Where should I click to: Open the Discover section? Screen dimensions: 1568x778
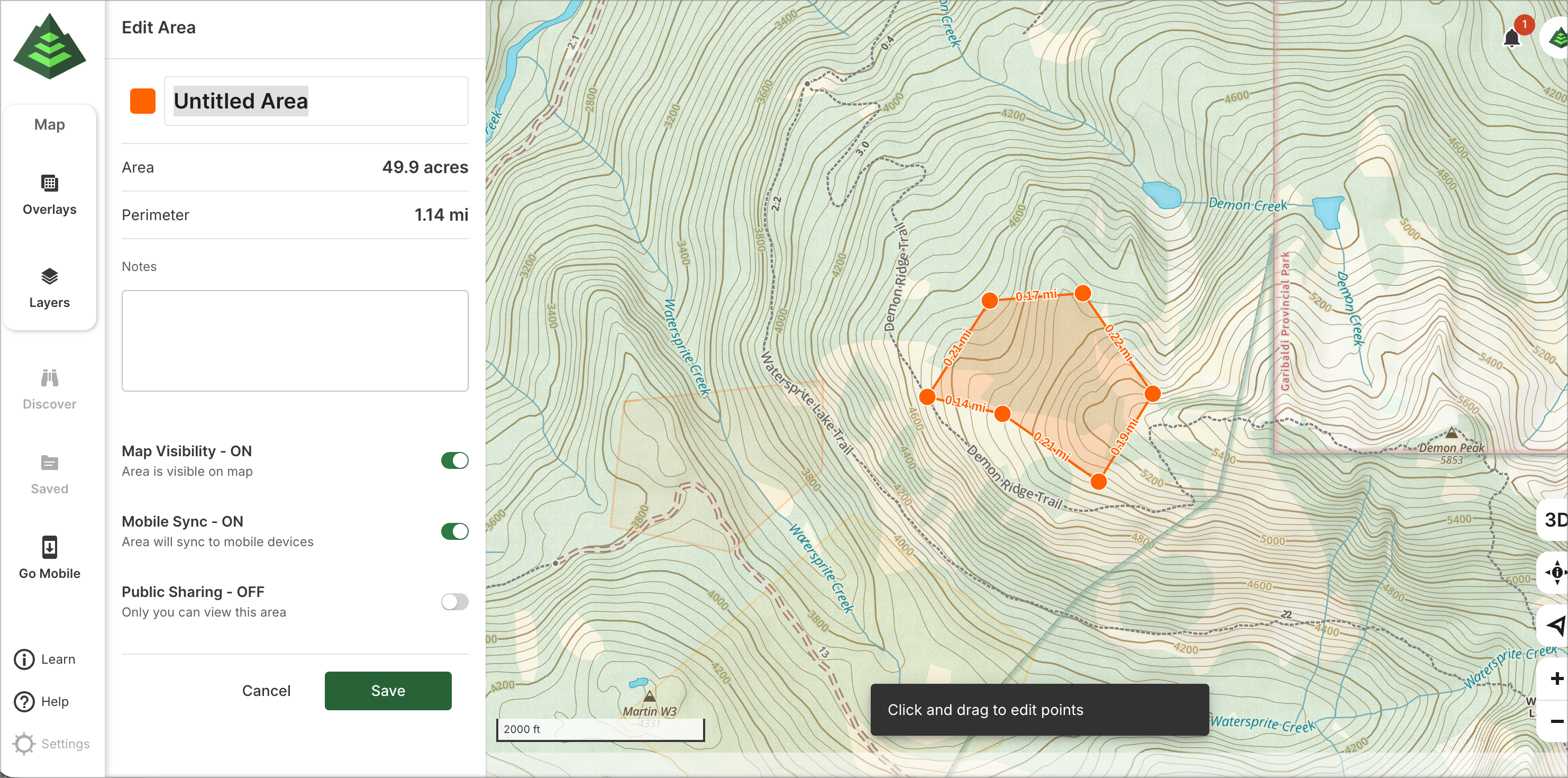pyautogui.click(x=49, y=389)
